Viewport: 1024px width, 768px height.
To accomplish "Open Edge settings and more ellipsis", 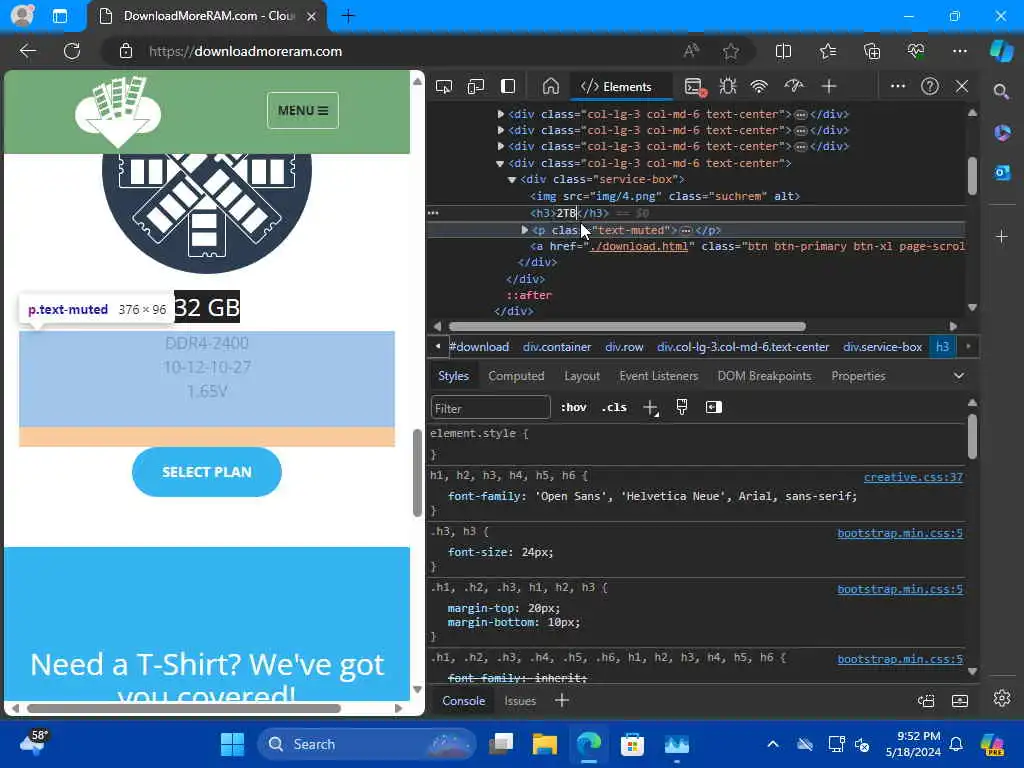I will pos(960,51).
